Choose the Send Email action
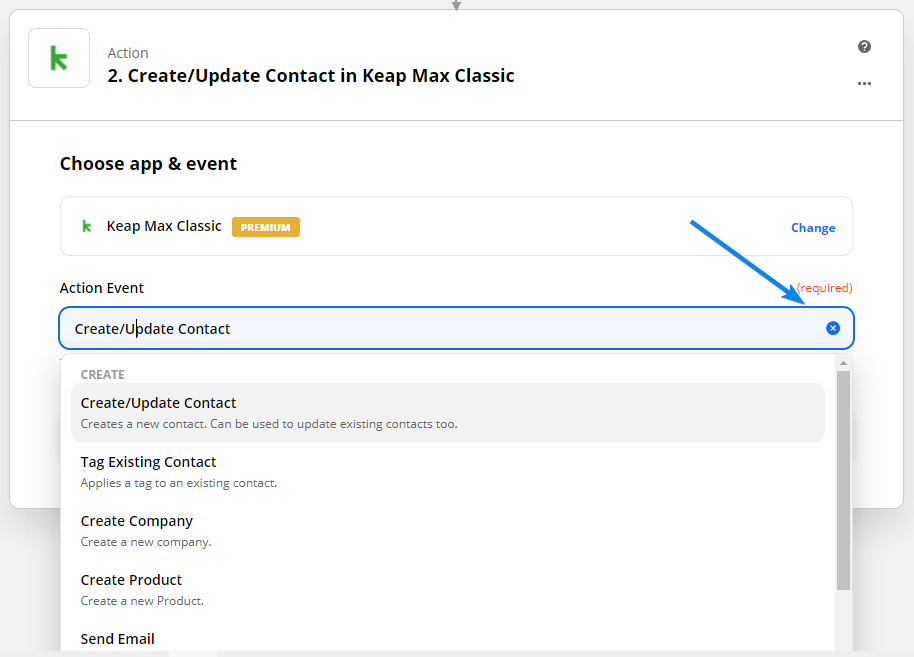Screen dimensions: 914x657 point(118,639)
